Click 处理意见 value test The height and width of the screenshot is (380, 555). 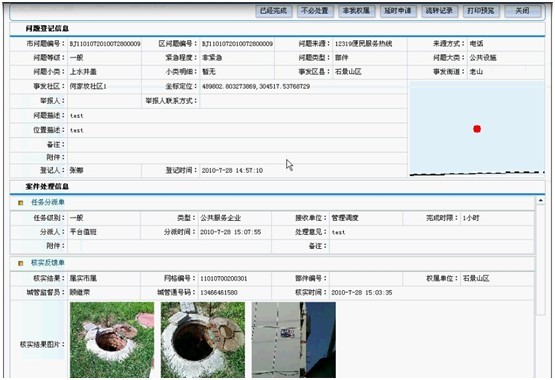click(338, 232)
